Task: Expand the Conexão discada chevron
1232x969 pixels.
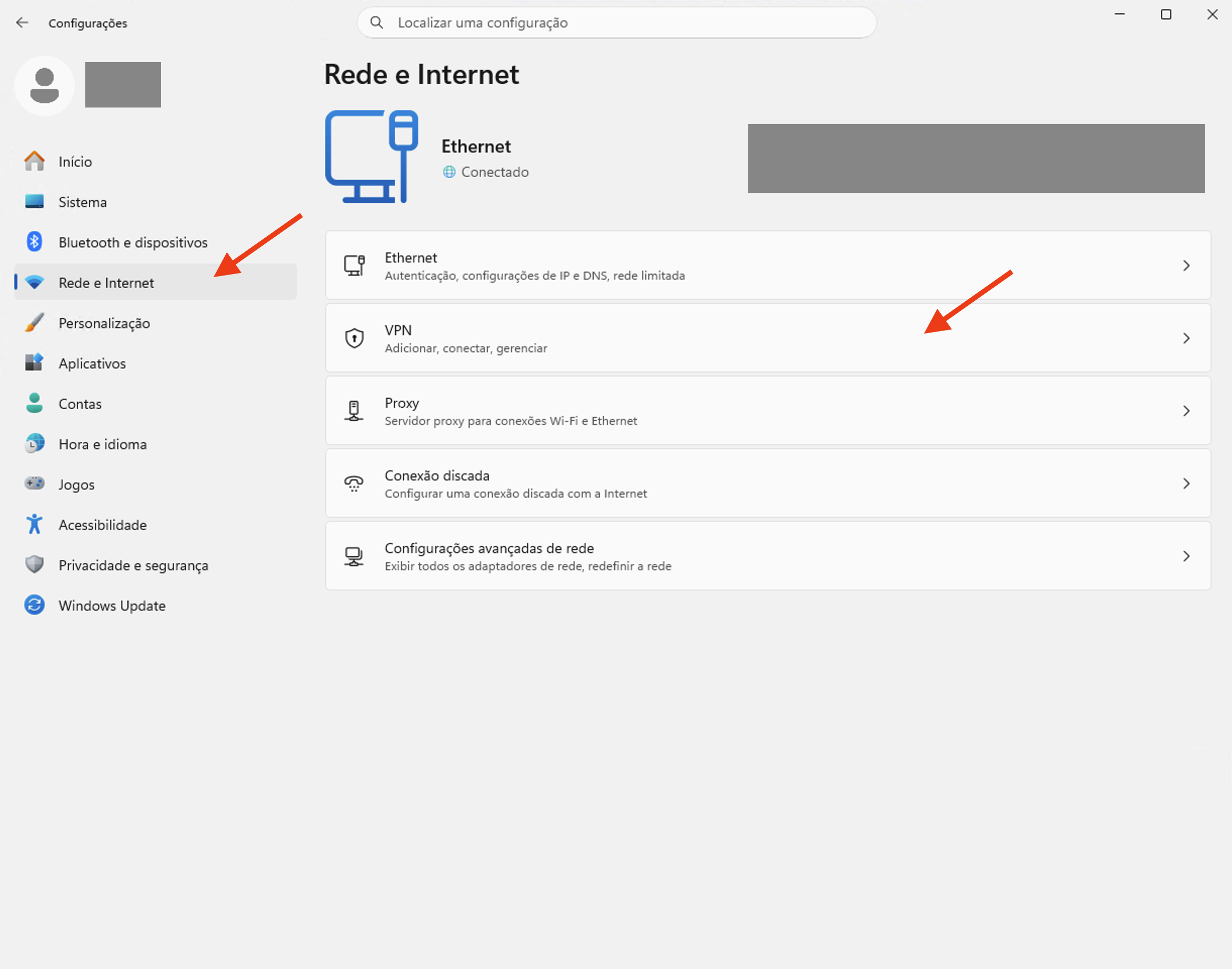Action: pos(1186,483)
